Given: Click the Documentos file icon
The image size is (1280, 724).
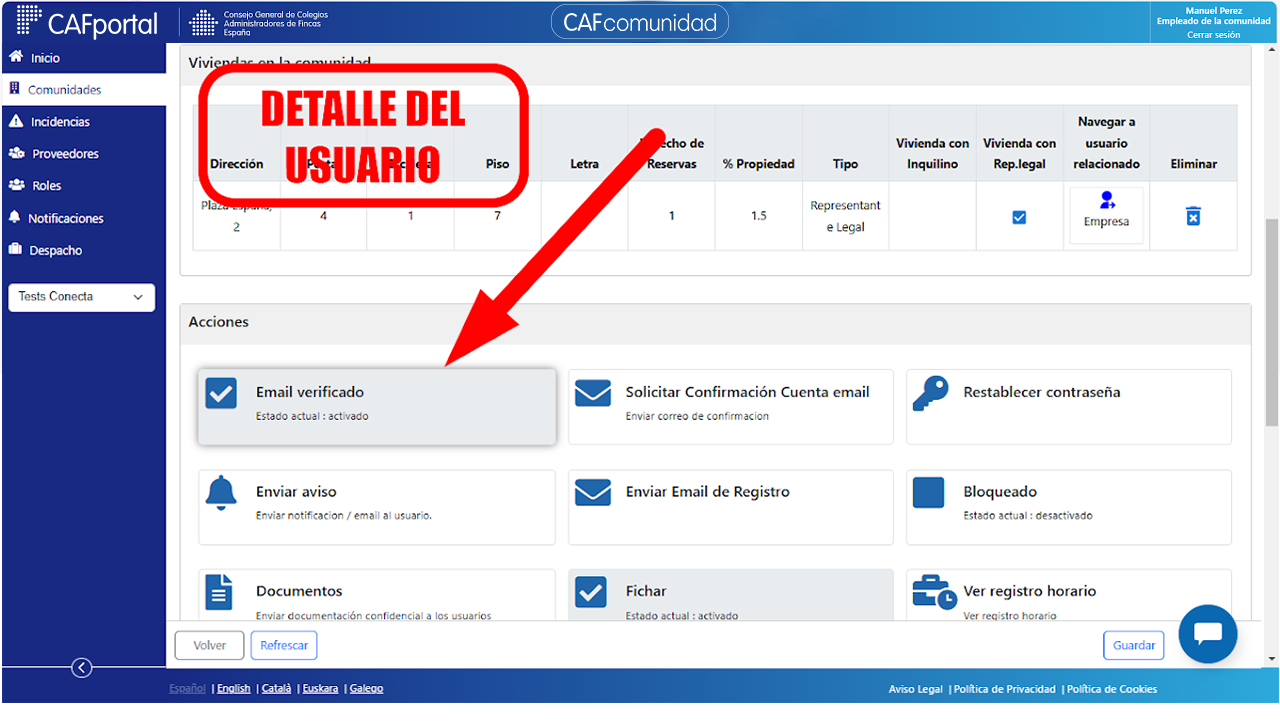Looking at the screenshot, I should coord(219,592).
